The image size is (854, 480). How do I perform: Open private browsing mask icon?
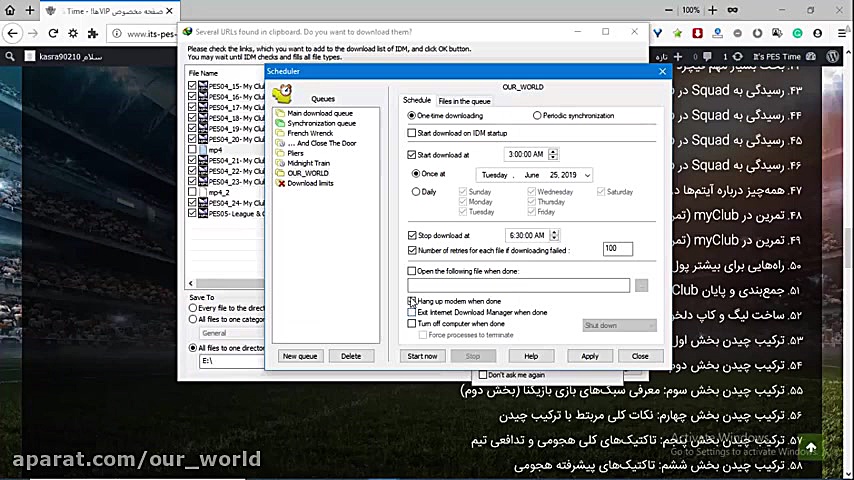click(733, 10)
